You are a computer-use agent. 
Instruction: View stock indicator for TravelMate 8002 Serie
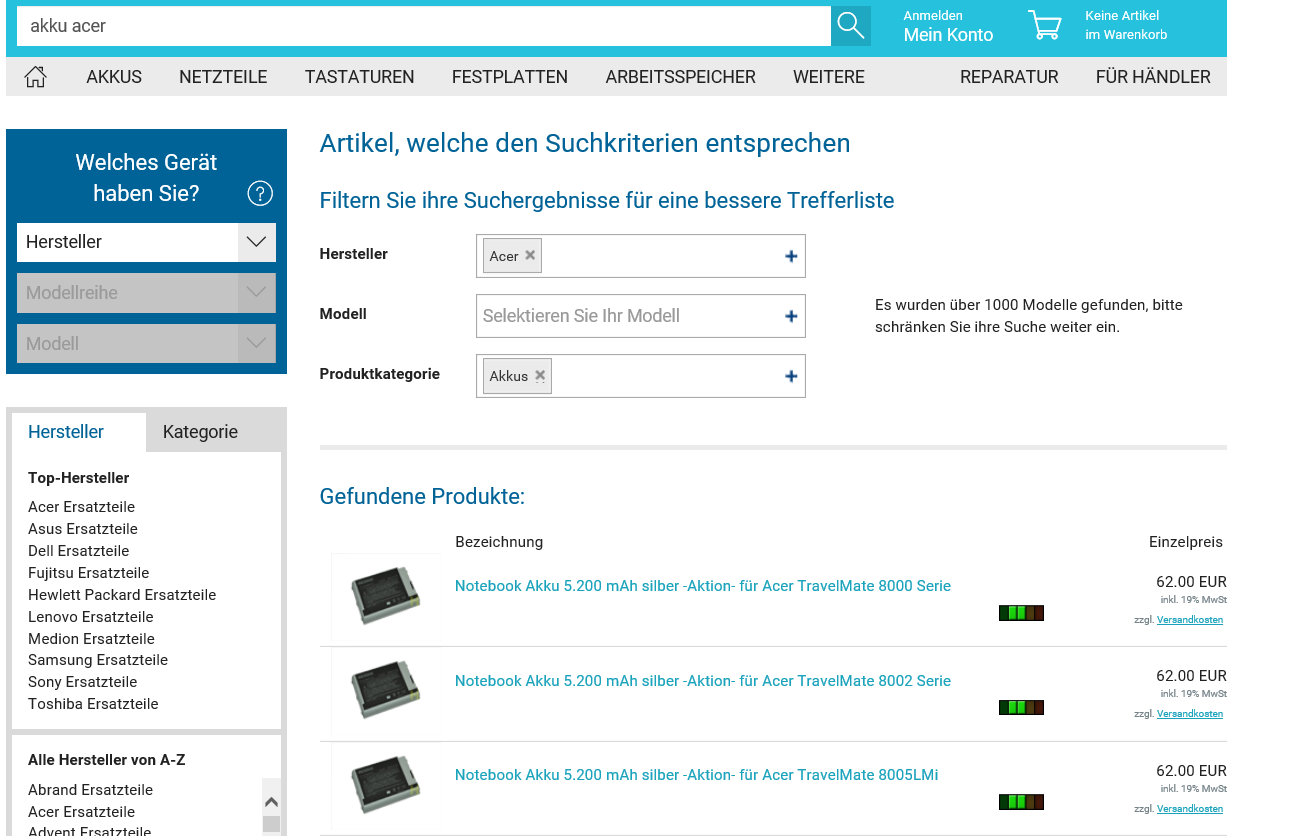click(1021, 707)
